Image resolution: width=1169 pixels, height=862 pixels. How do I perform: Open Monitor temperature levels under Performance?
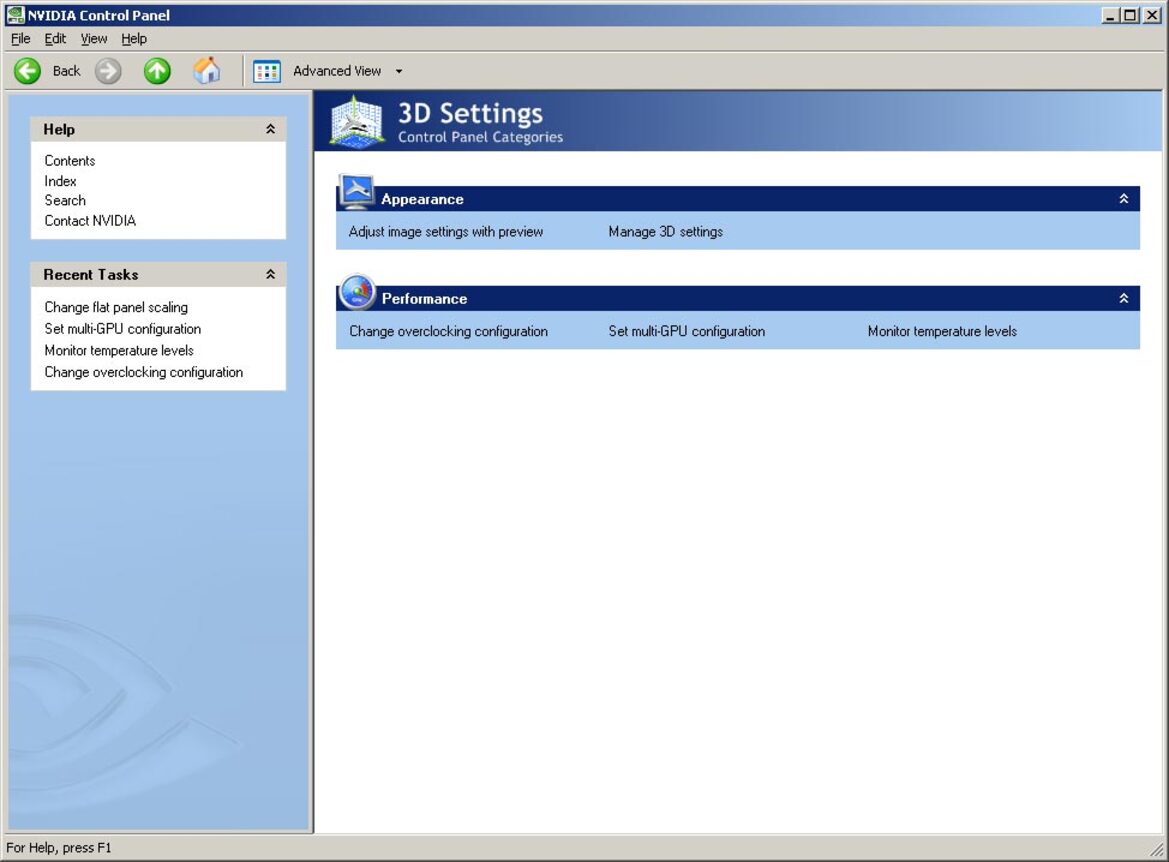[942, 331]
